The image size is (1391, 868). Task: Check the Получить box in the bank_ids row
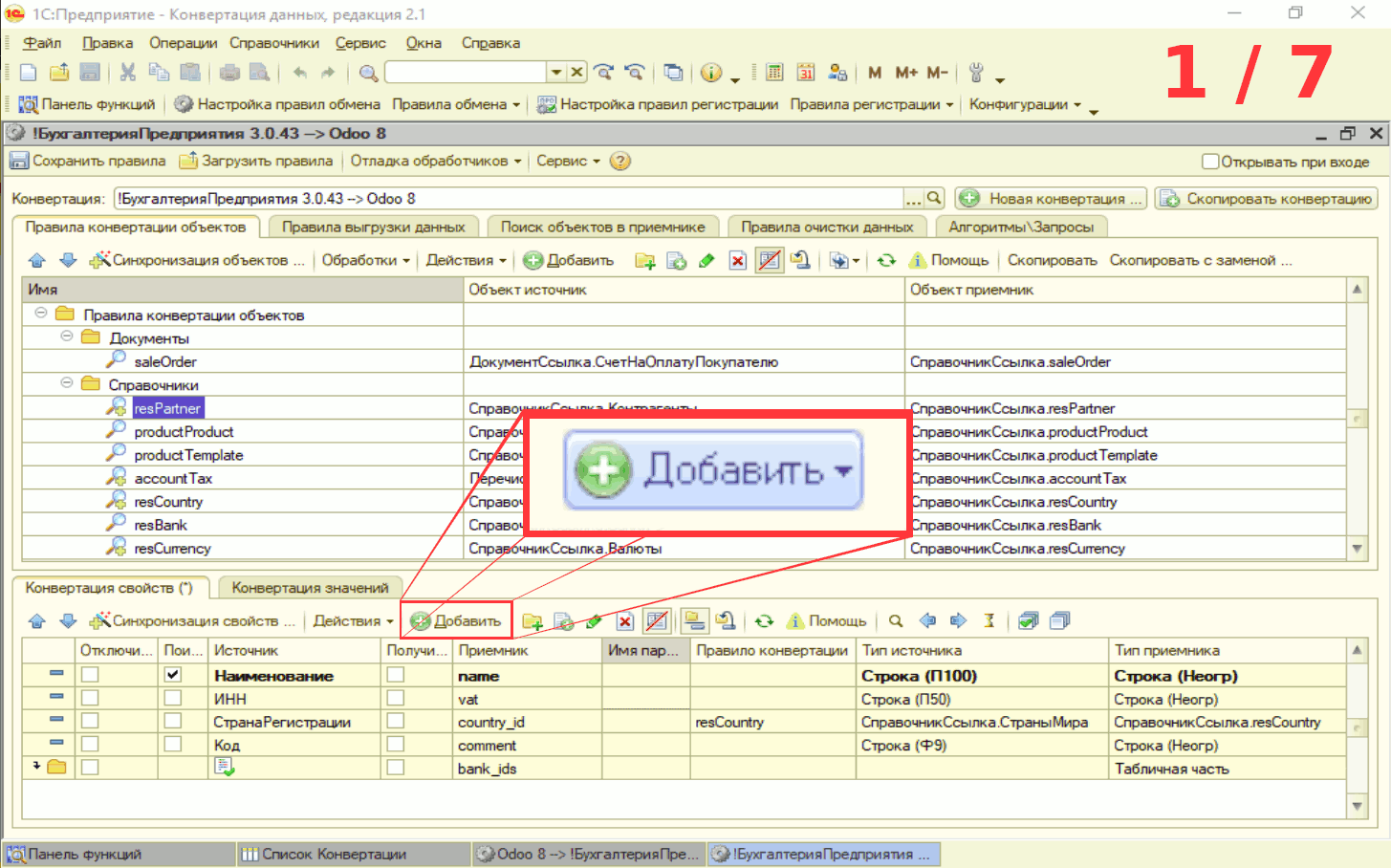pos(395,767)
